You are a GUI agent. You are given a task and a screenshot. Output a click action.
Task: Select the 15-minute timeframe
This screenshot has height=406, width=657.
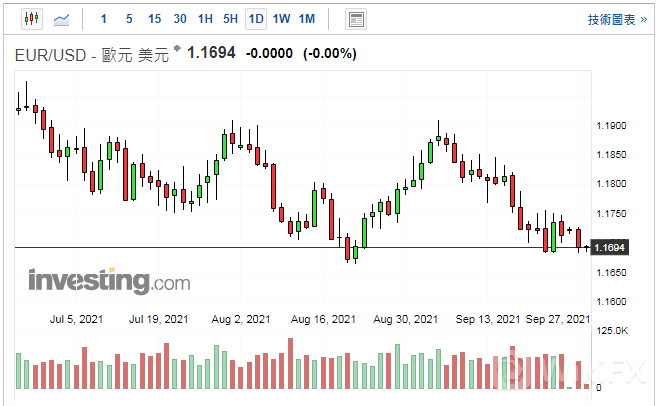pos(154,19)
